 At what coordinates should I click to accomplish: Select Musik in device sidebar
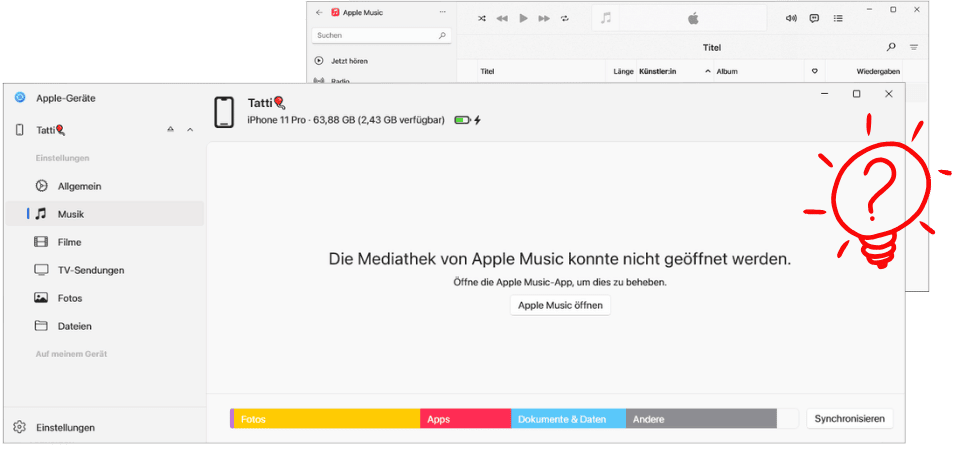coord(104,214)
